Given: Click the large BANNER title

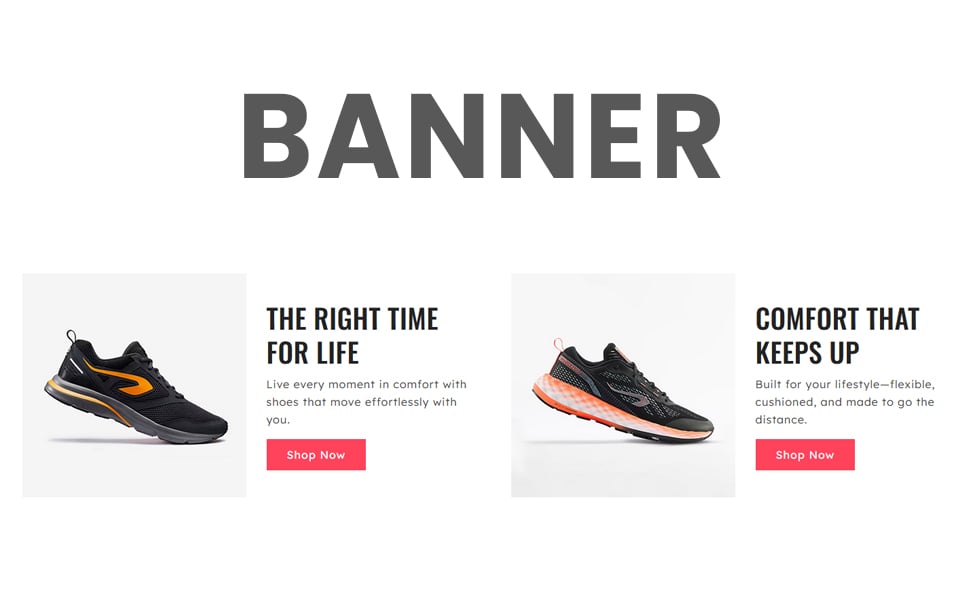Looking at the screenshot, I should click(482, 136).
